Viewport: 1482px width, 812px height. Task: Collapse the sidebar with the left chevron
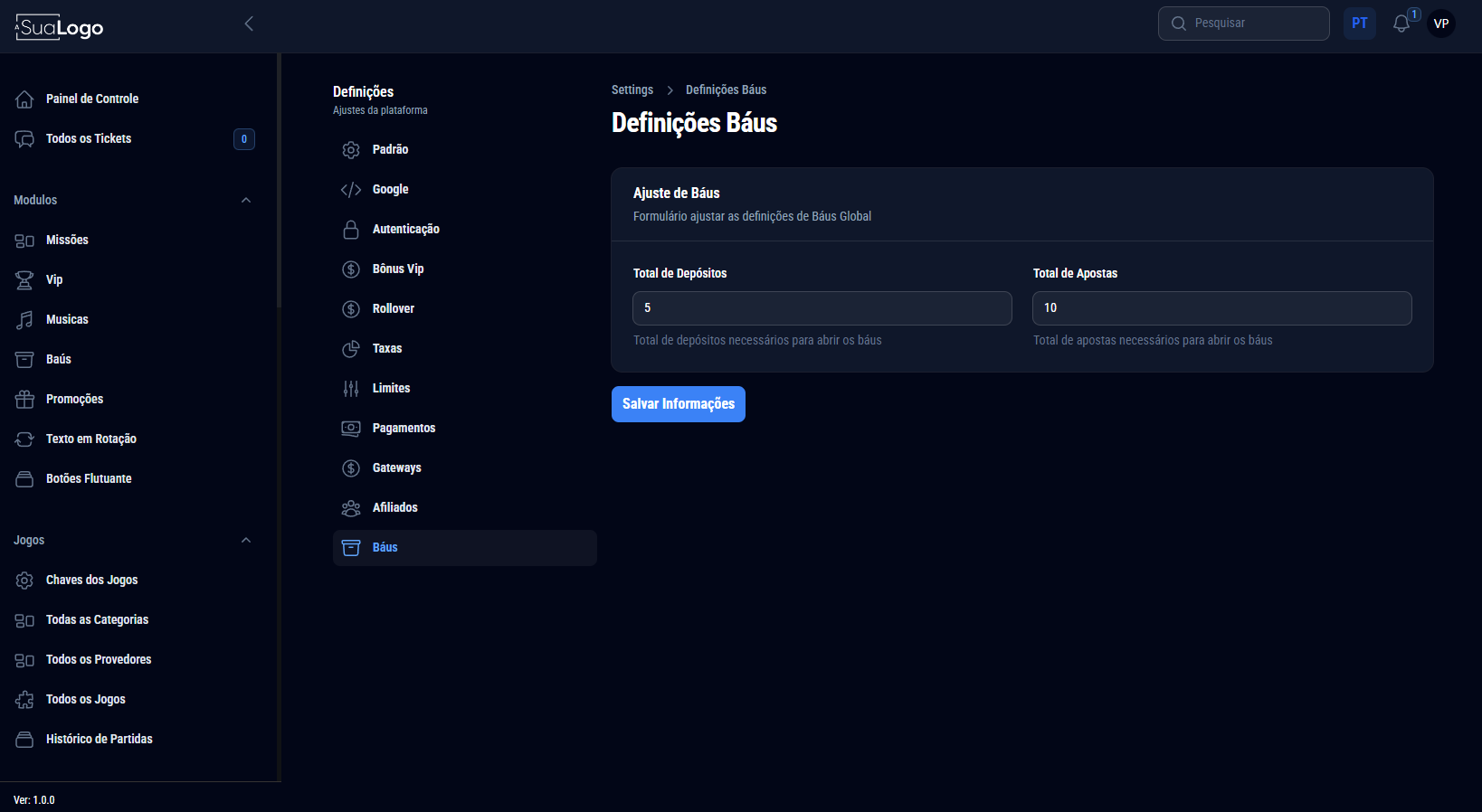(249, 24)
